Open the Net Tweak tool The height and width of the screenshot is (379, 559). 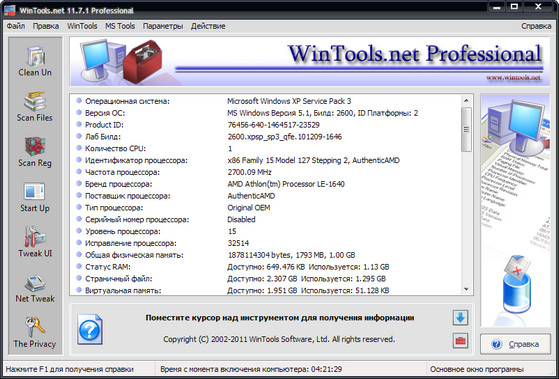(35, 288)
